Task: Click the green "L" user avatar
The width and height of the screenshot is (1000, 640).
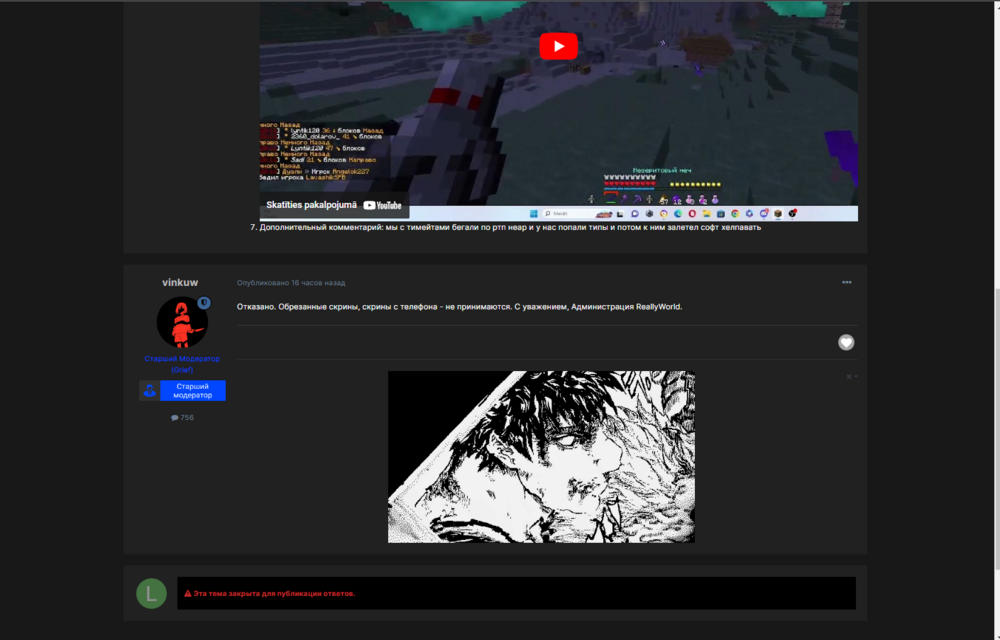Action: coord(151,593)
